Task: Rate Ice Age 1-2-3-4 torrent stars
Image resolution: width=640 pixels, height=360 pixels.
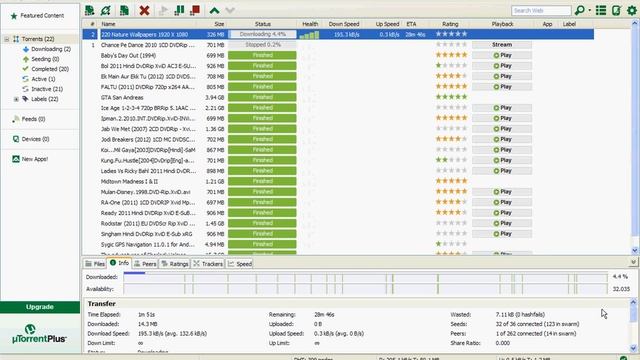Action: tap(451, 108)
